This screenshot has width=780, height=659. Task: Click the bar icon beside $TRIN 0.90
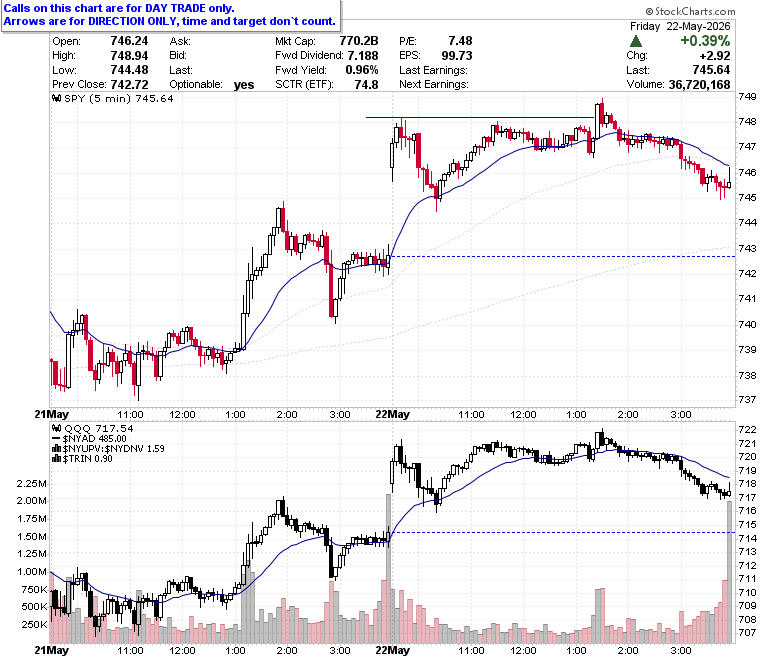57,459
